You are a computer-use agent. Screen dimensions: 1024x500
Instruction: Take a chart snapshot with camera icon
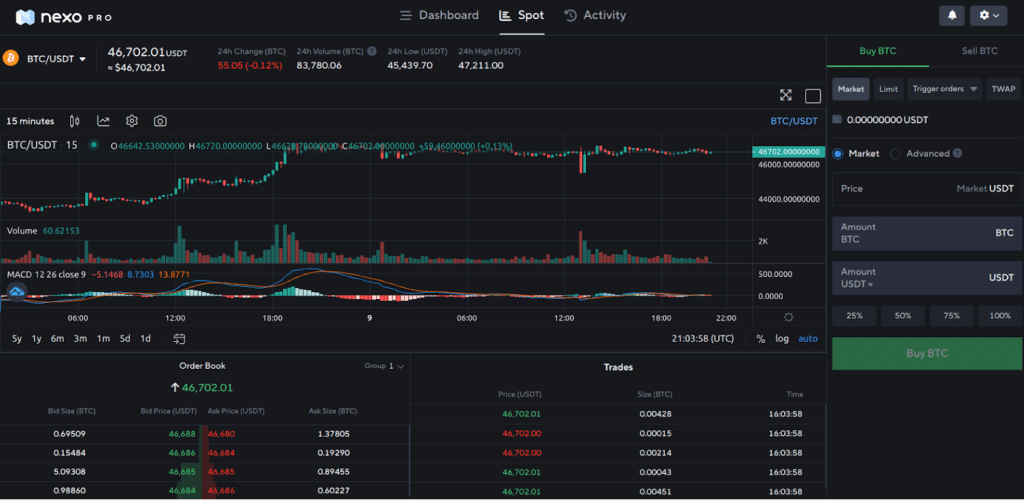click(x=160, y=121)
